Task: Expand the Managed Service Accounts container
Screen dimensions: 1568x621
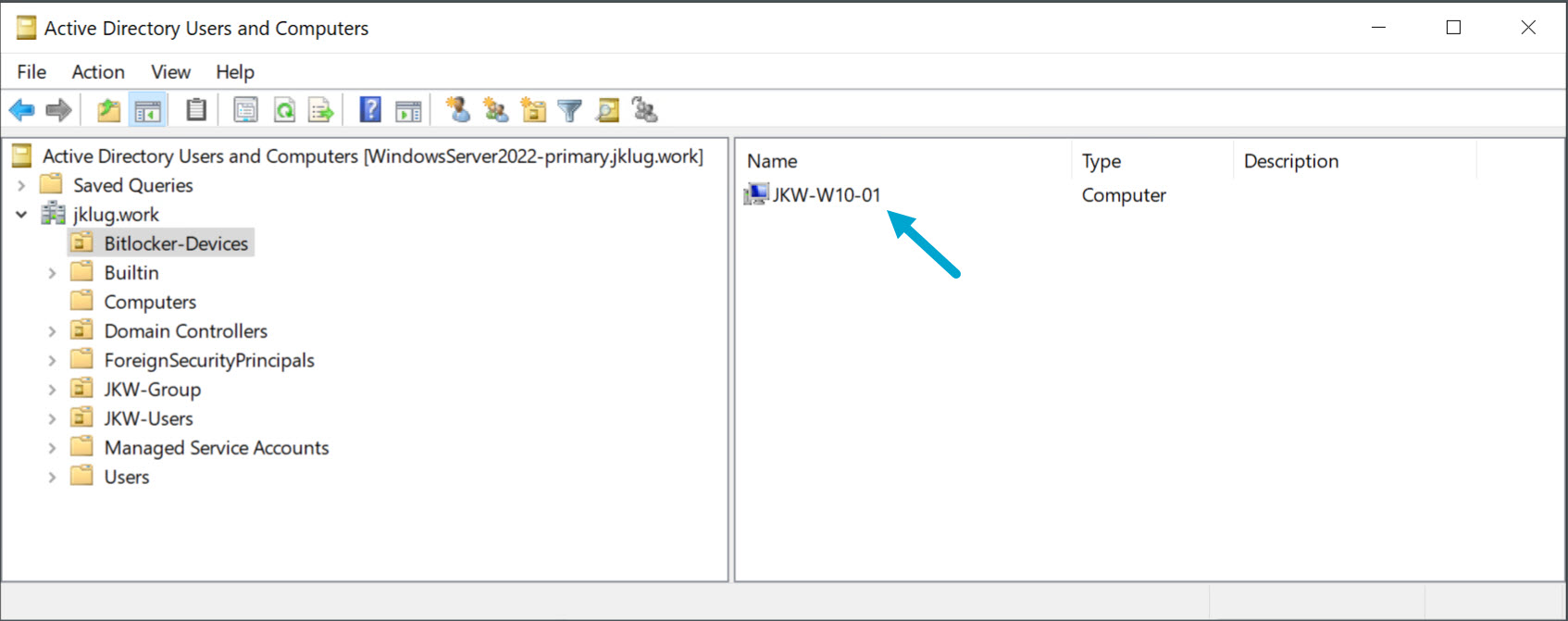Action: point(52,448)
